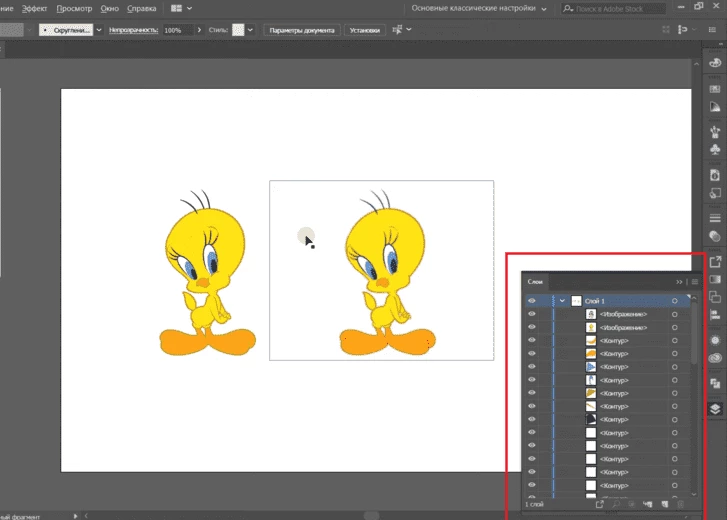The height and width of the screenshot is (520, 727).
Task: Click the active Layers panel dock icon
Action: [x=715, y=409]
